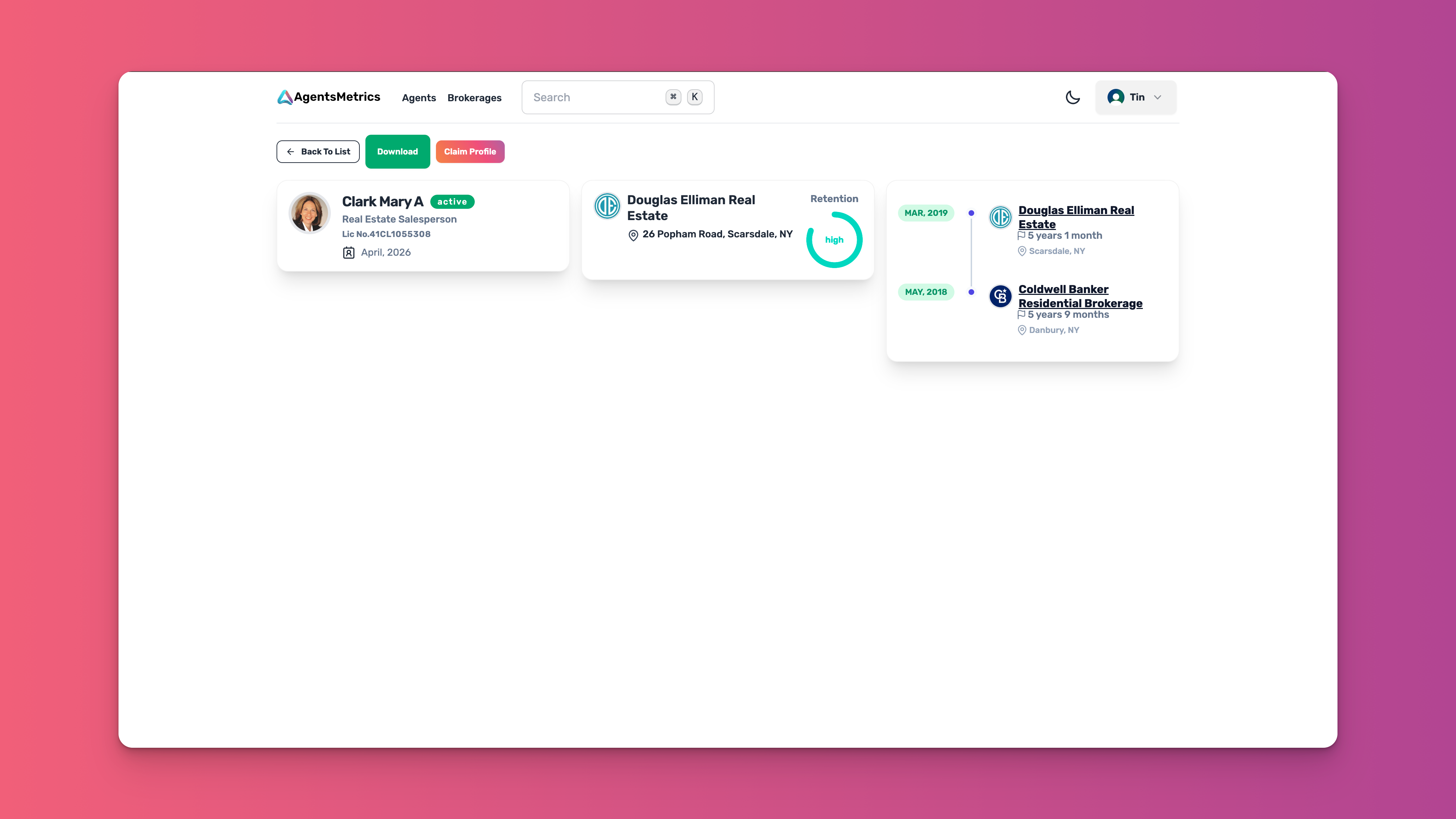Click flag icon beside 5 years 9 months
Viewport: 1456px width, 819px height.
(x=1021, y=314)
